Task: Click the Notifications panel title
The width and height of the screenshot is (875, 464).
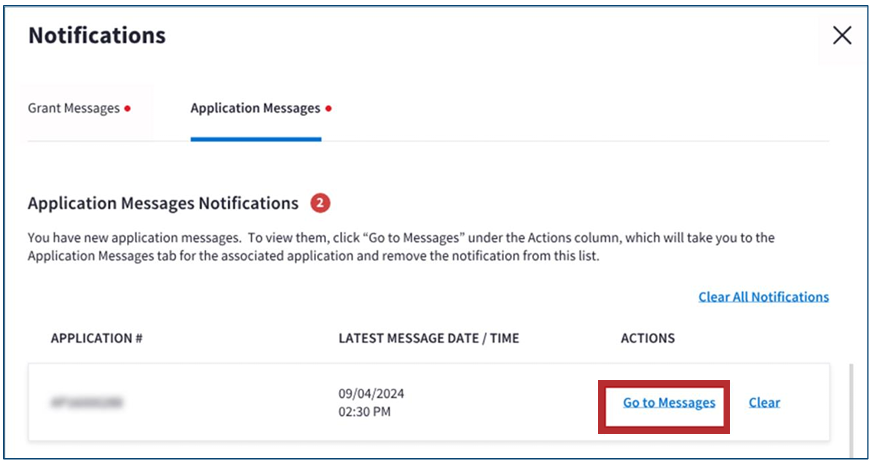Action: [97, 36]
